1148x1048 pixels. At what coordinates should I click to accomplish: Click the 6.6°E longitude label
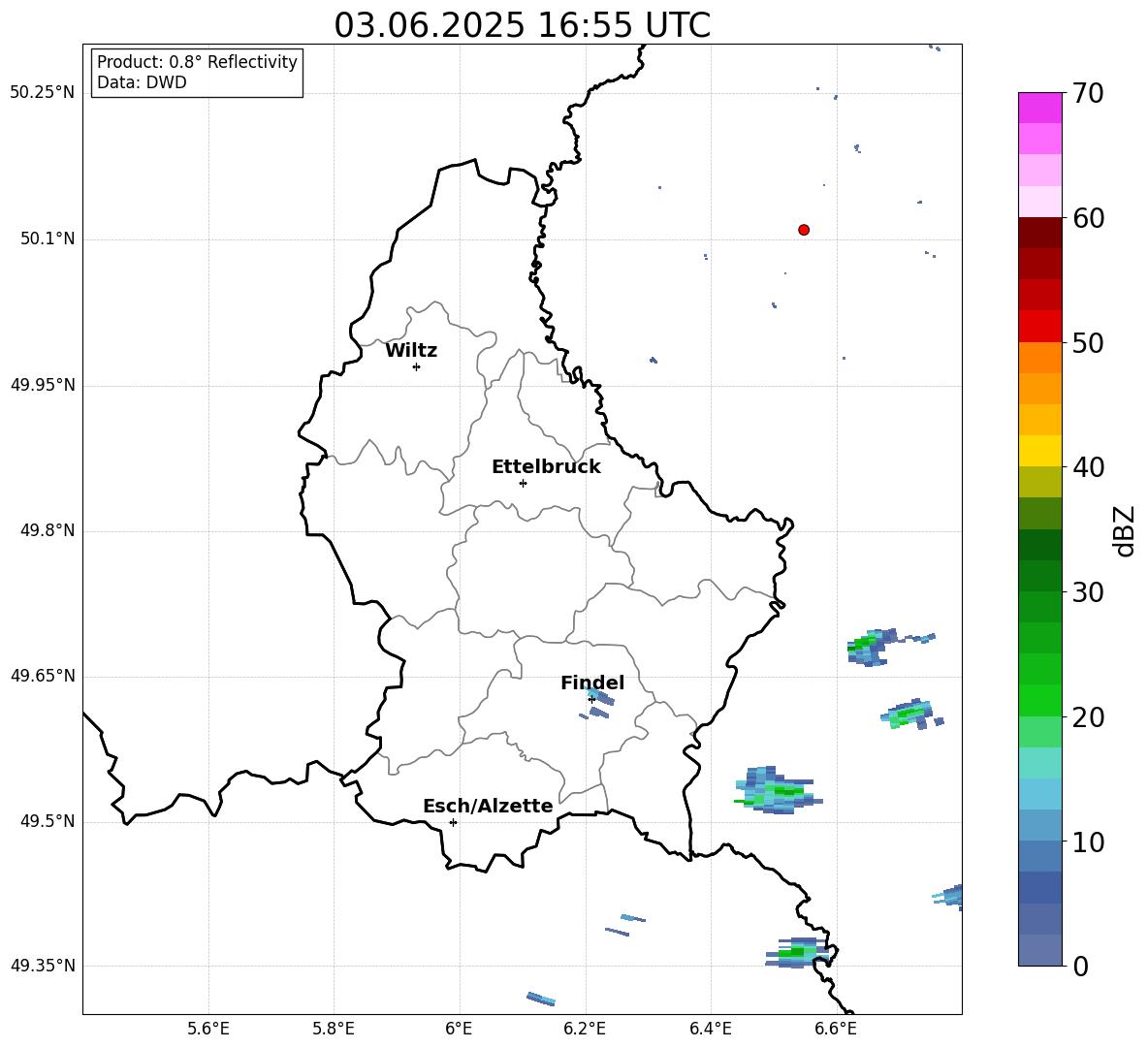tap(836, 1029)
